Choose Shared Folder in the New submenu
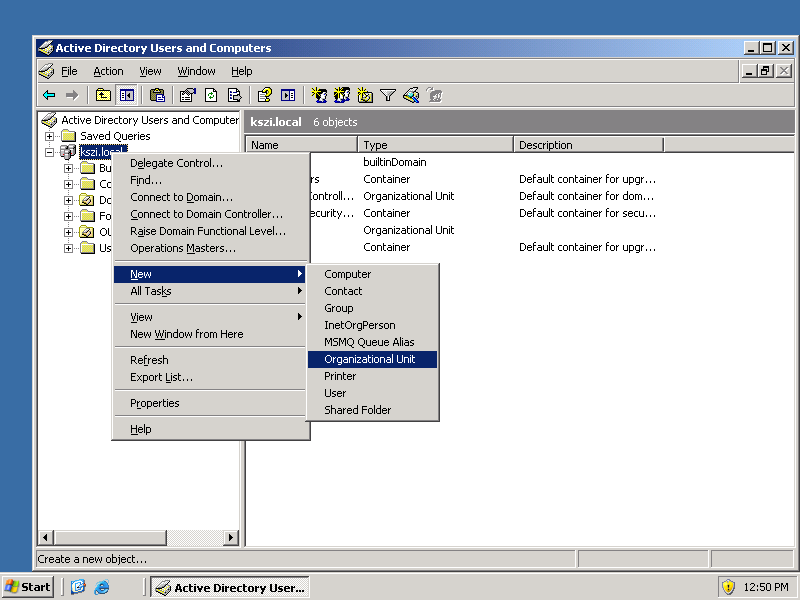800x600 pixels. point(372,410)
